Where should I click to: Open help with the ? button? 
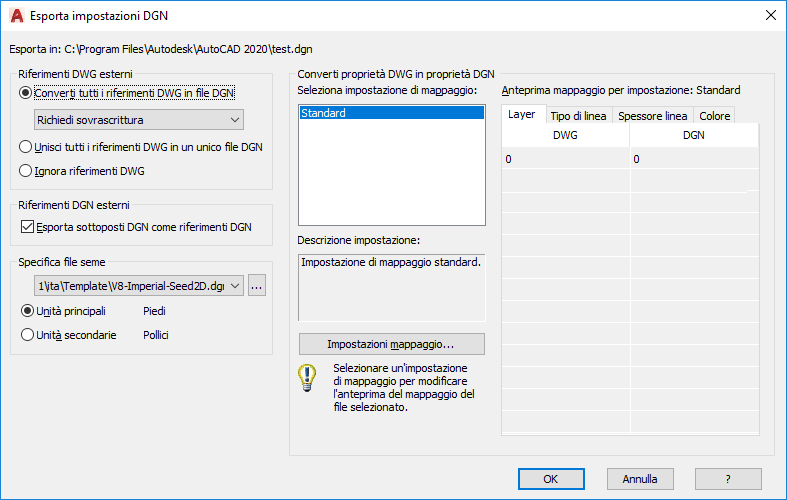[728, 479]
